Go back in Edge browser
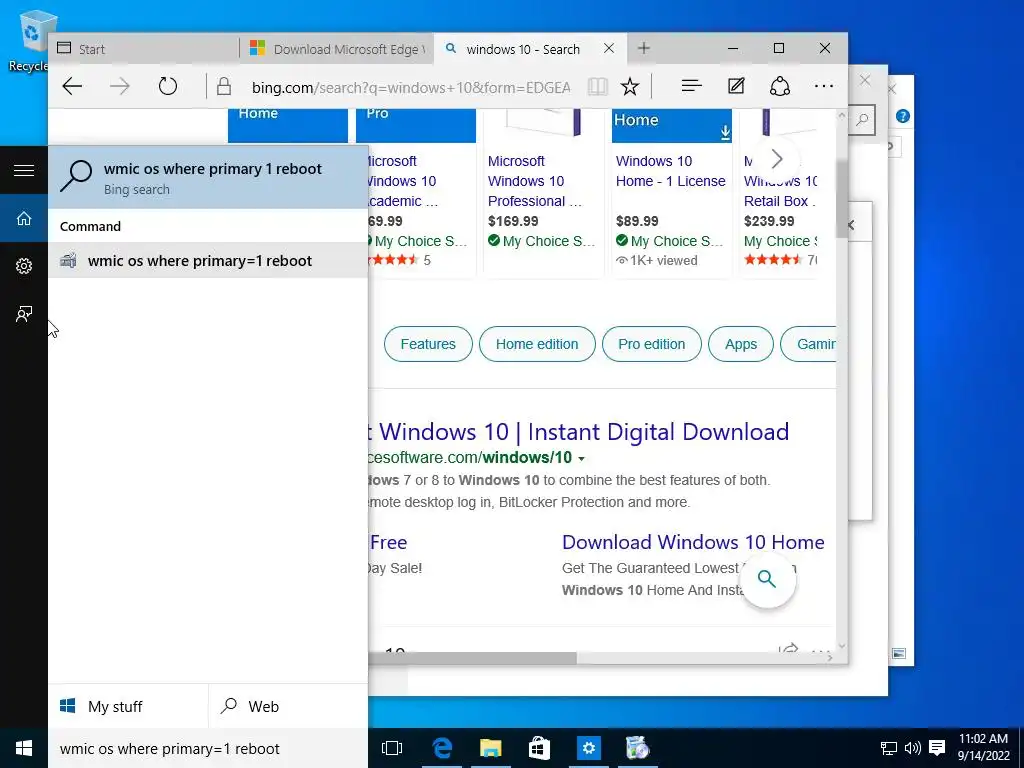Screen dimensions: 1024x768 point(72,86)
